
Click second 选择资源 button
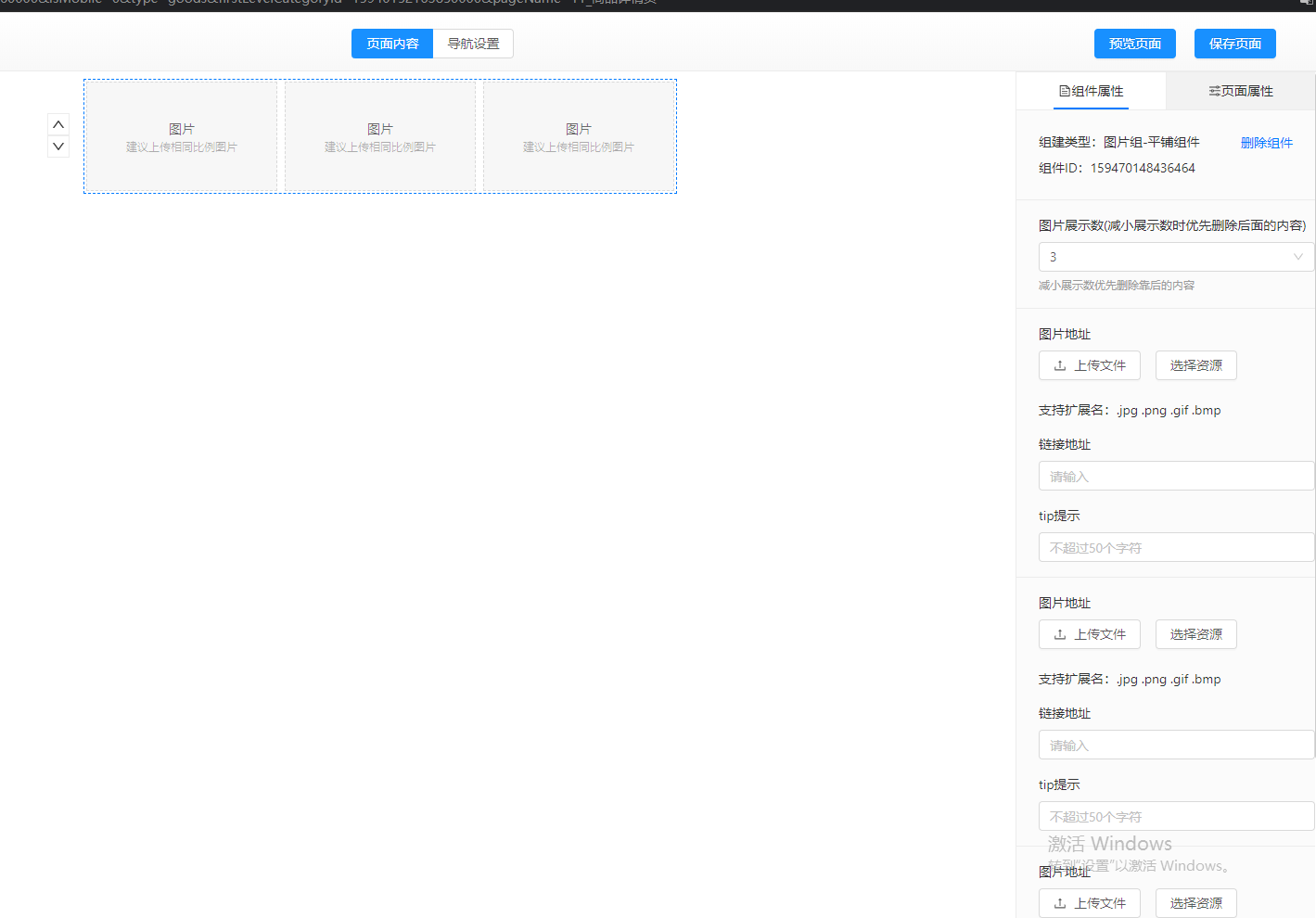point(1196,634)
